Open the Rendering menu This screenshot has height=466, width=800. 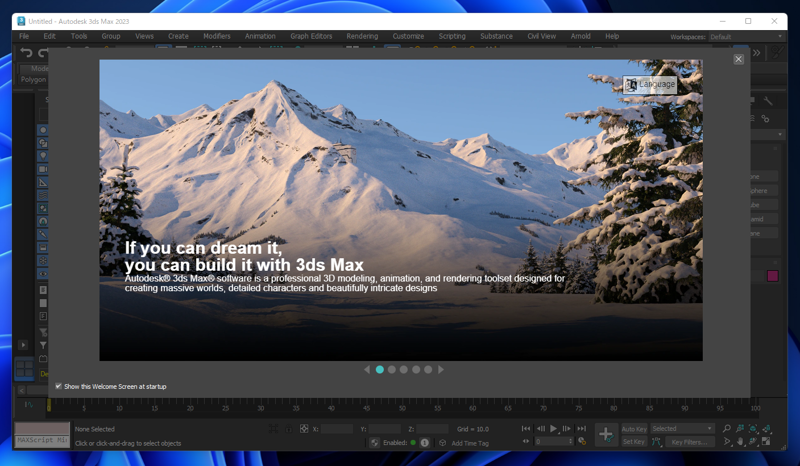coord(362,36)
